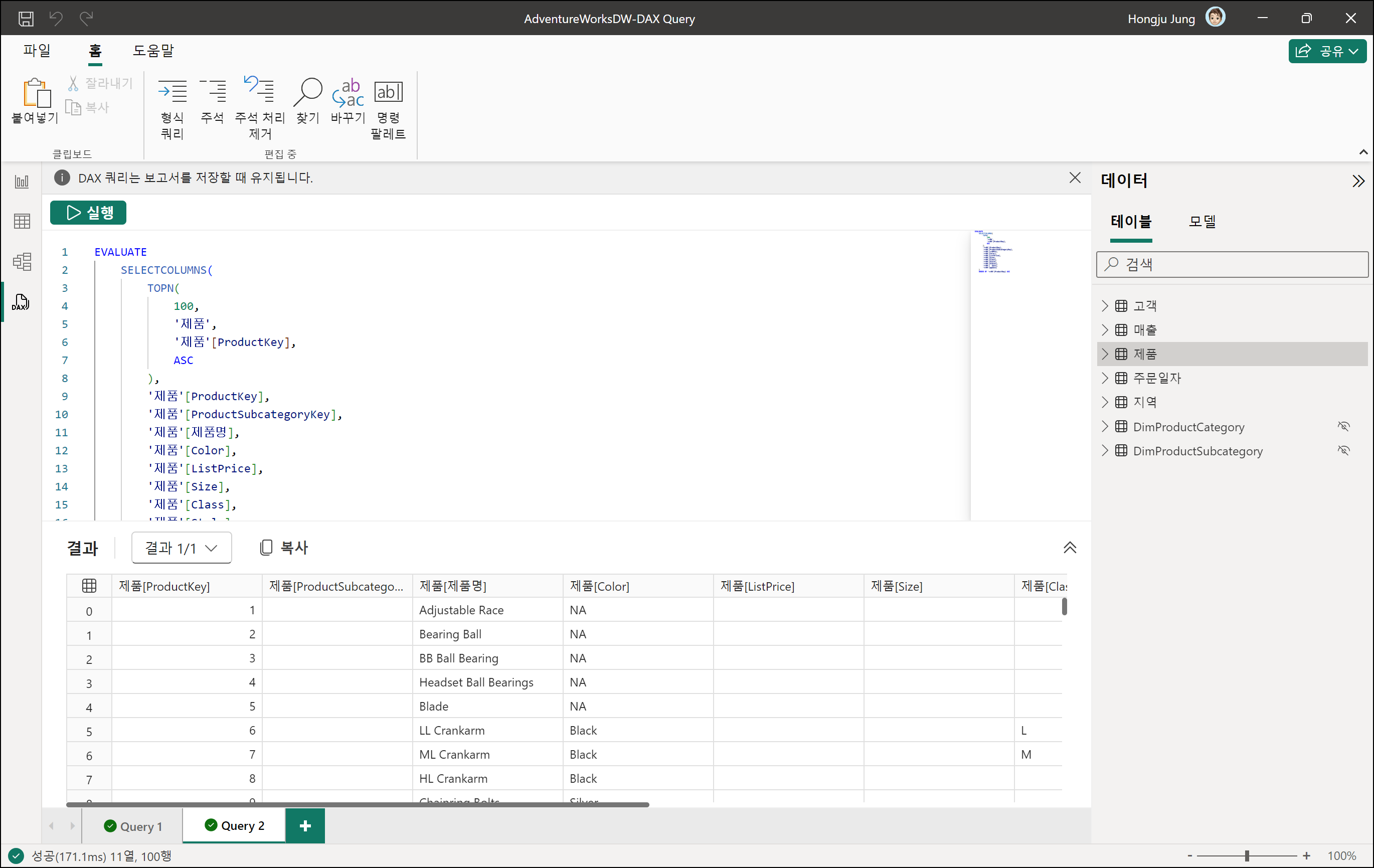This screenshot has width=1374, height=868.
Task: Open the DAX query view icon in sidebar
Action: coord(21,302)
